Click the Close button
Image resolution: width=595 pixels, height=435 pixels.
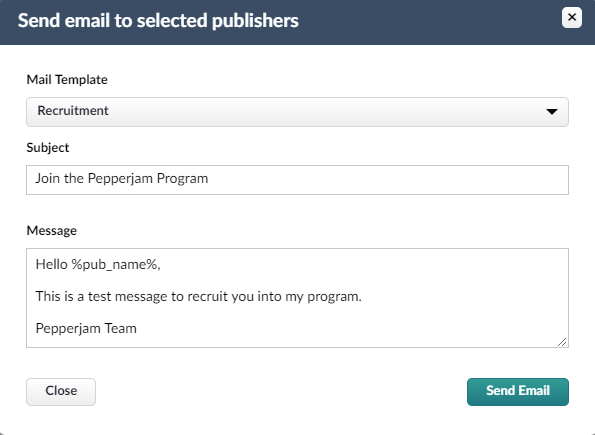click(61, 392)
